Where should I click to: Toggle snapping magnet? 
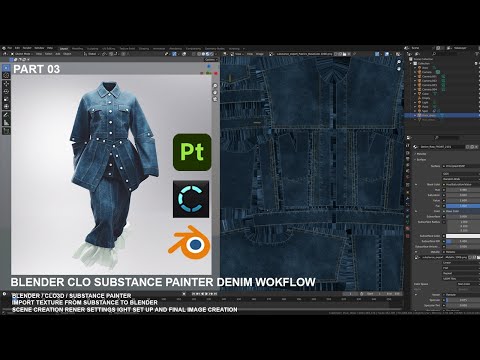tap(111, 54)
